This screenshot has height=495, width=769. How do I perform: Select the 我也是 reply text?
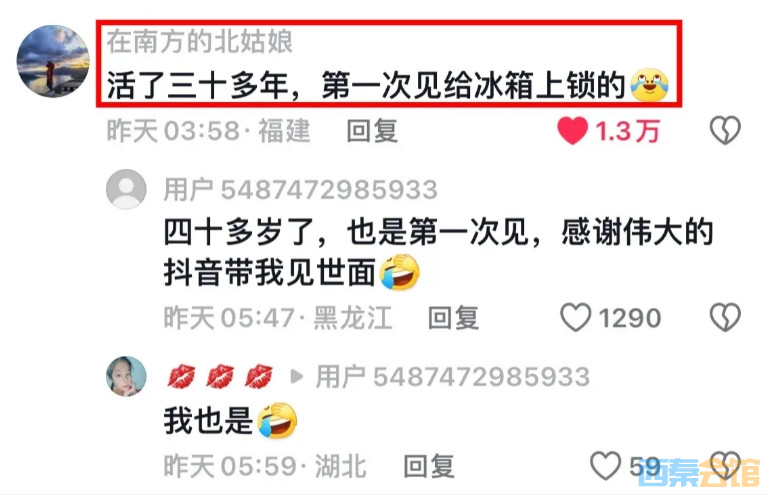click(208, 421)
